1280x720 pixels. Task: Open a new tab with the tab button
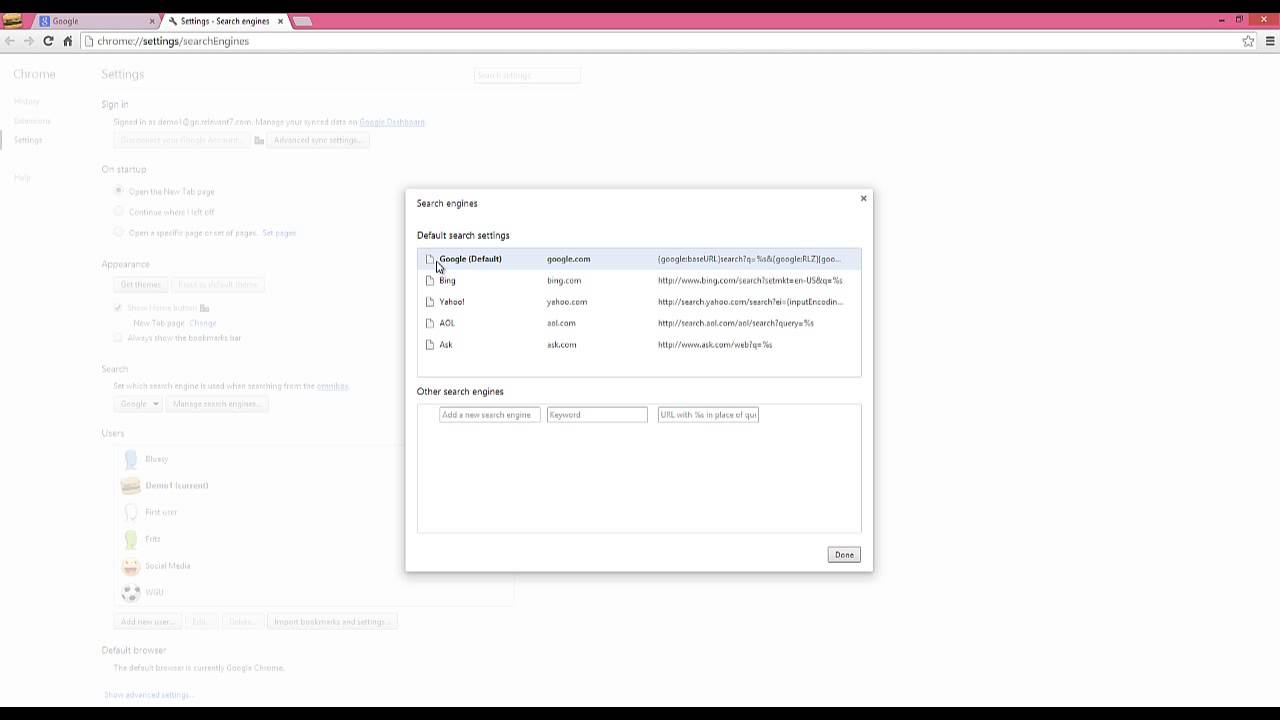pos(302,21)
